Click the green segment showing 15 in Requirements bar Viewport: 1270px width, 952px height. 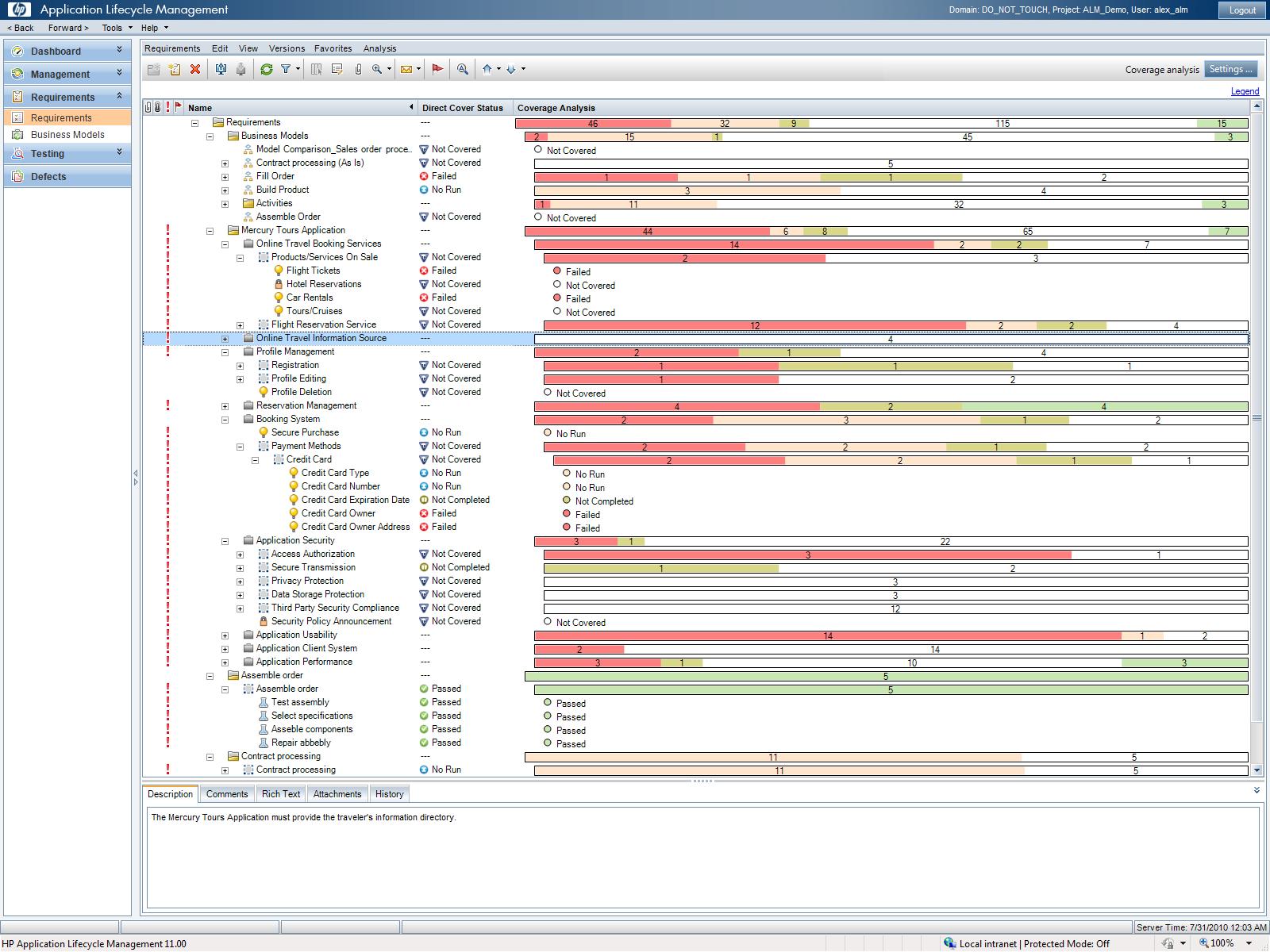pyautogui.click(x=1222, y=124)
